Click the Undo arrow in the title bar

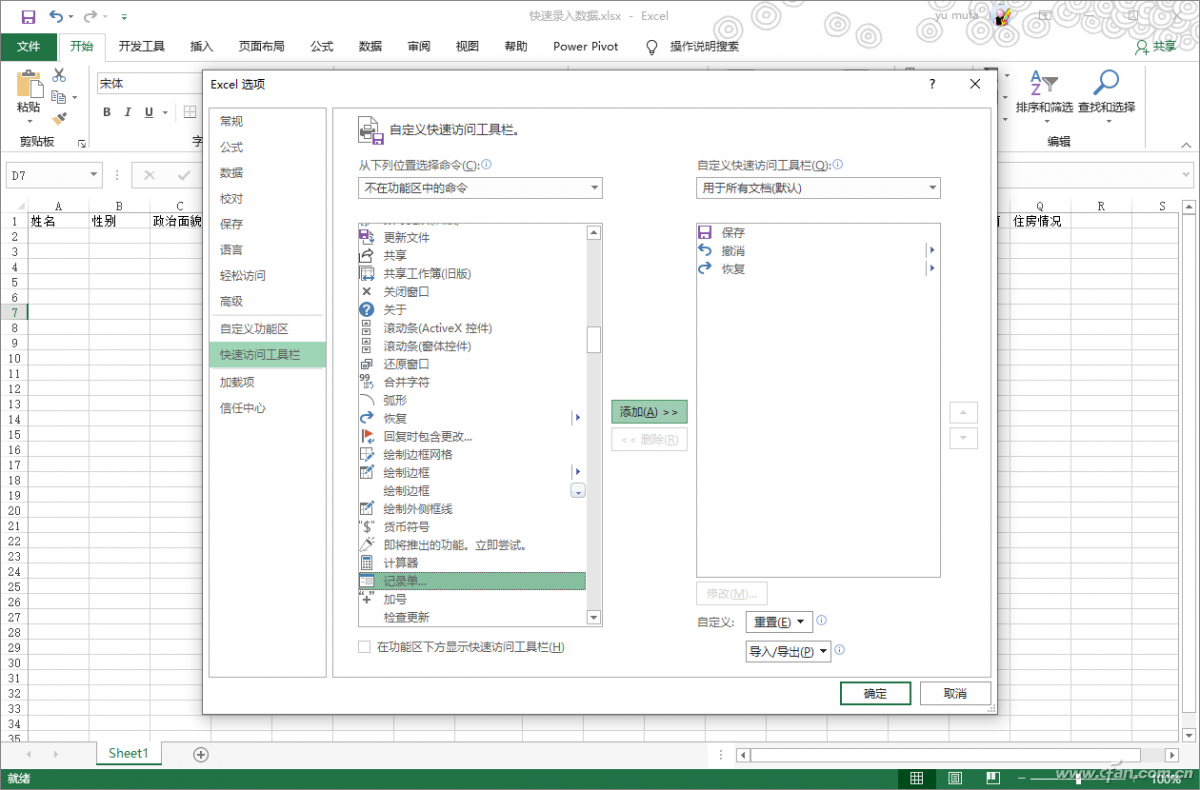[x=56, y=16]
